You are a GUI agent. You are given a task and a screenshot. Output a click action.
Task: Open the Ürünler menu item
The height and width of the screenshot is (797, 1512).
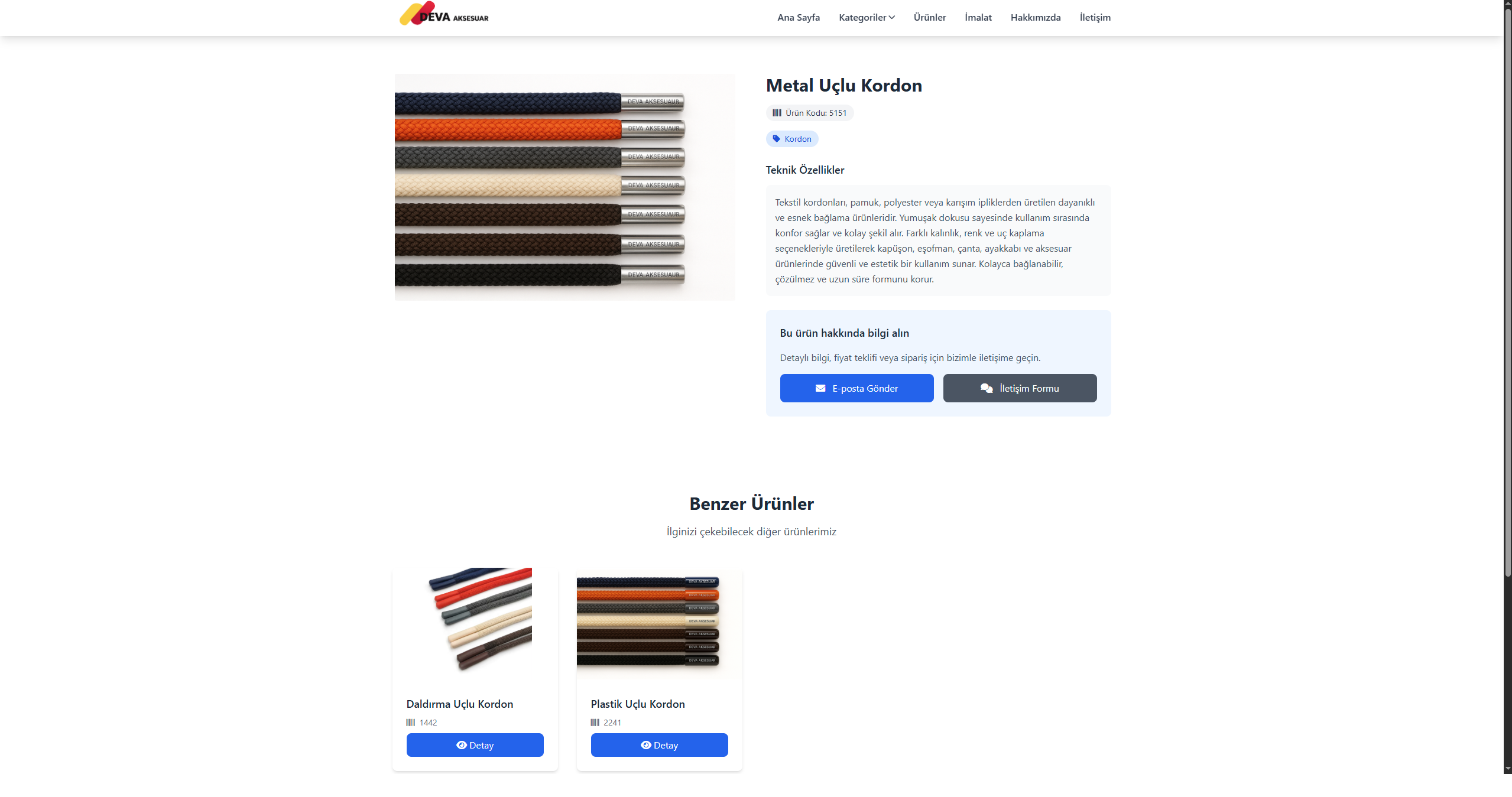click(930, 18)
